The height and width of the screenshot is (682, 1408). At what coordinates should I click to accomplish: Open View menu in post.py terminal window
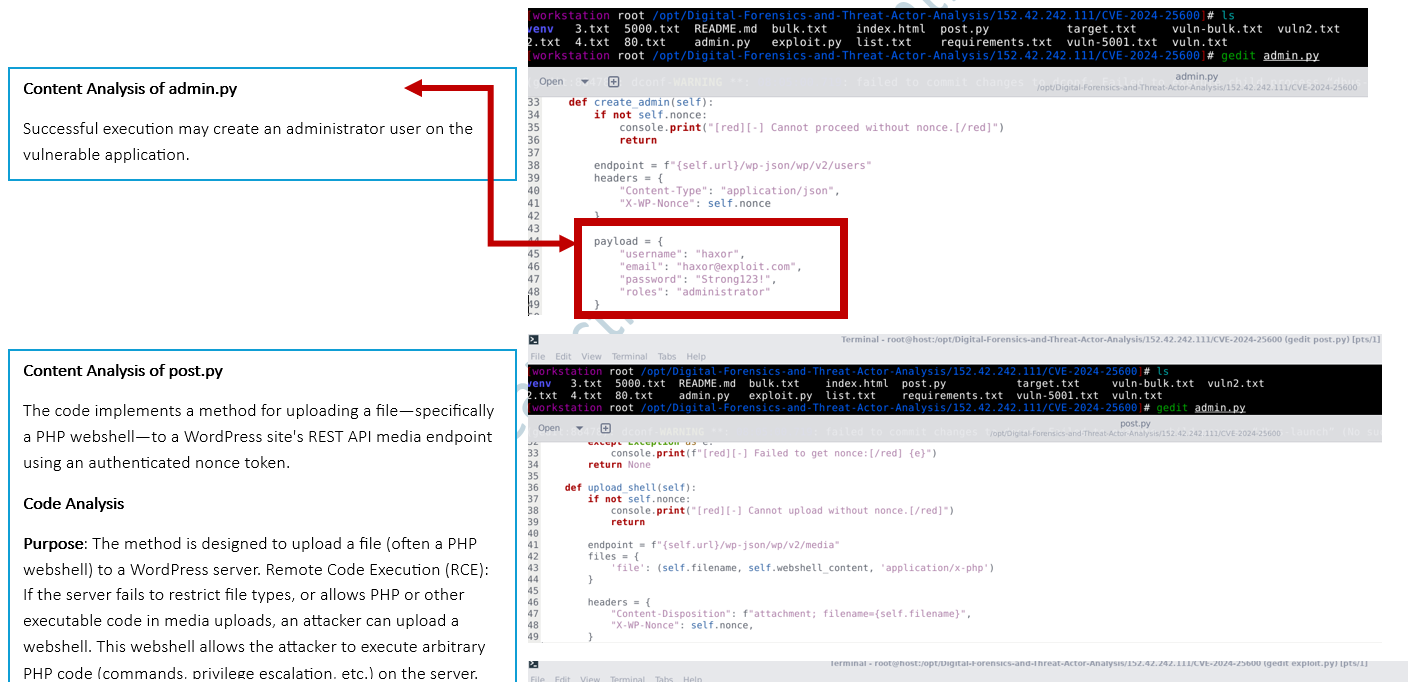(x=591, y=356)
